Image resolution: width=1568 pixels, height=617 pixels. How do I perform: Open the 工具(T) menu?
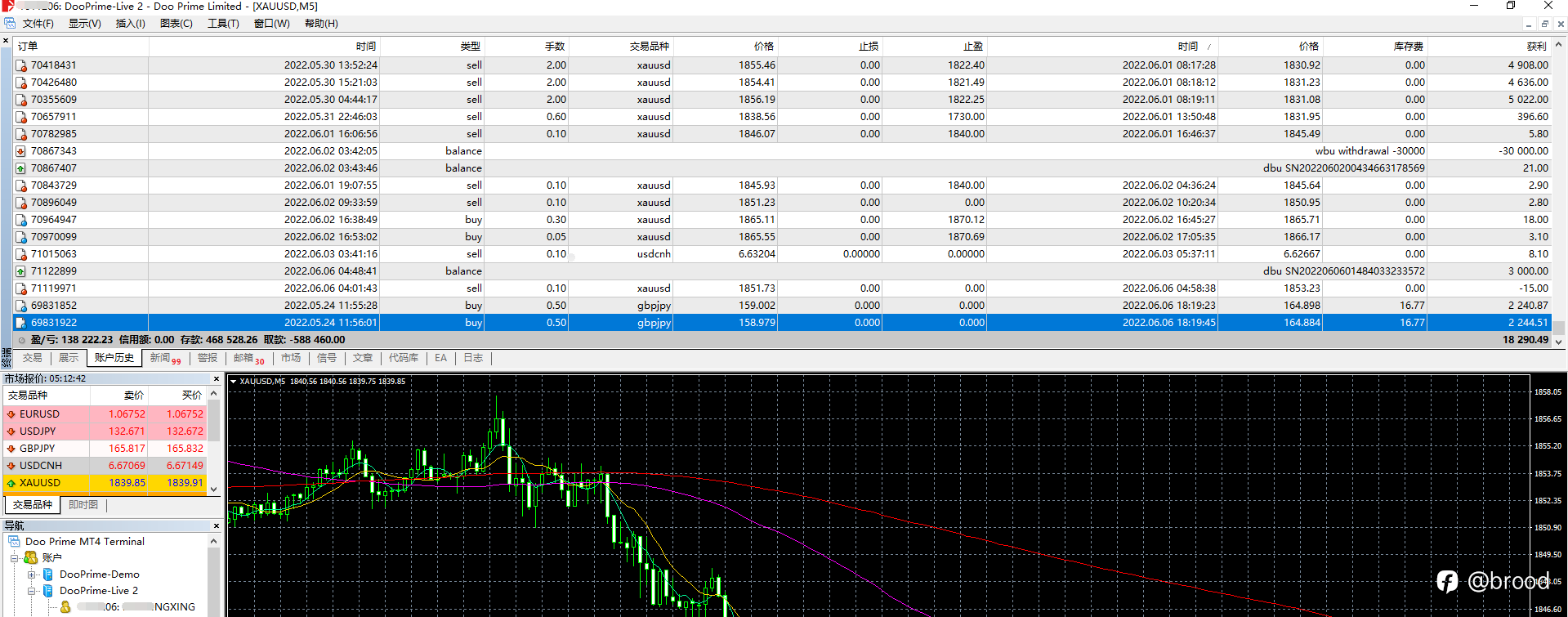click(x=223, y=24)
